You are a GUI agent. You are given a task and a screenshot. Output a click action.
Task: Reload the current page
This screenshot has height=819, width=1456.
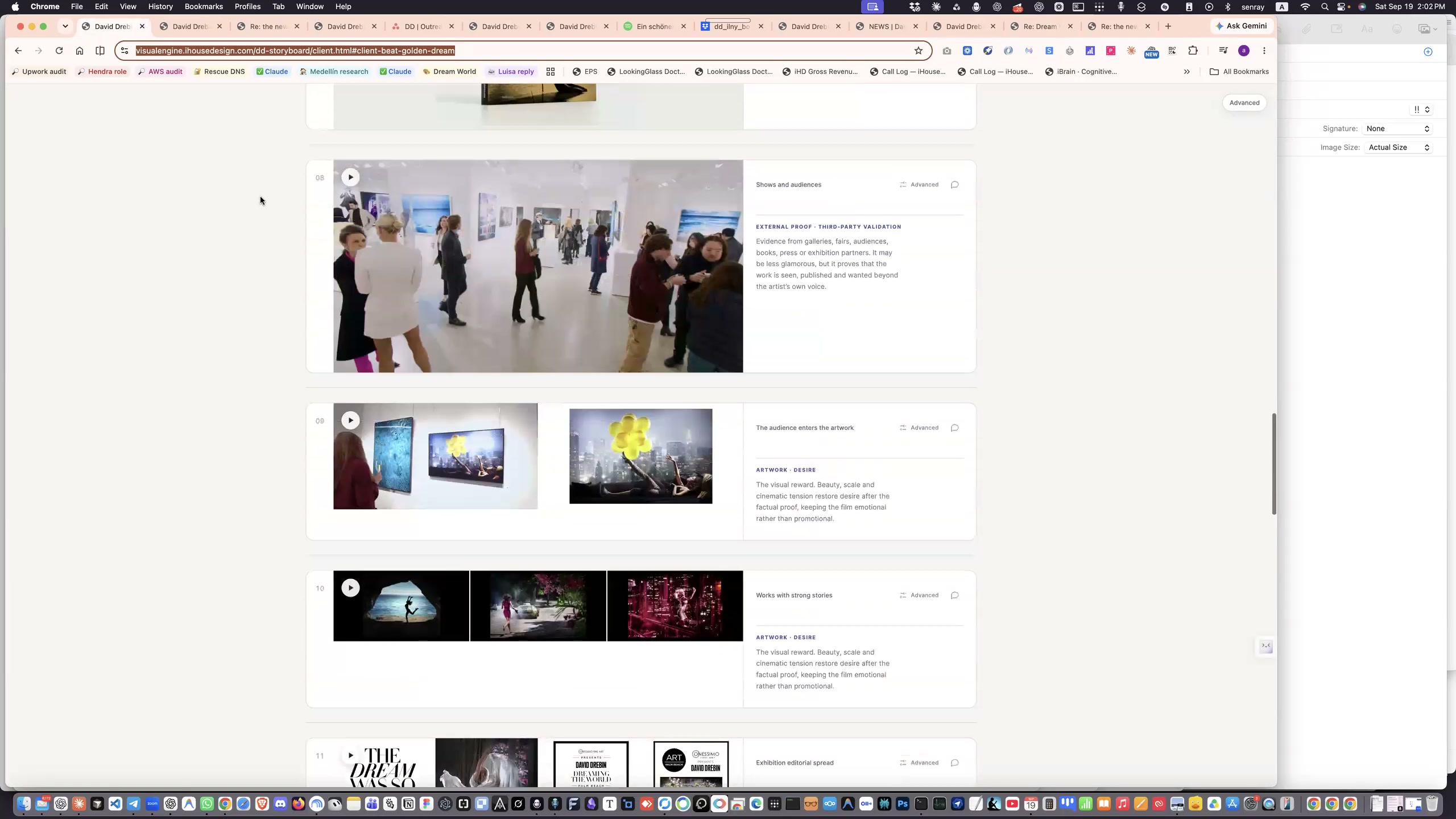point(59,51)
